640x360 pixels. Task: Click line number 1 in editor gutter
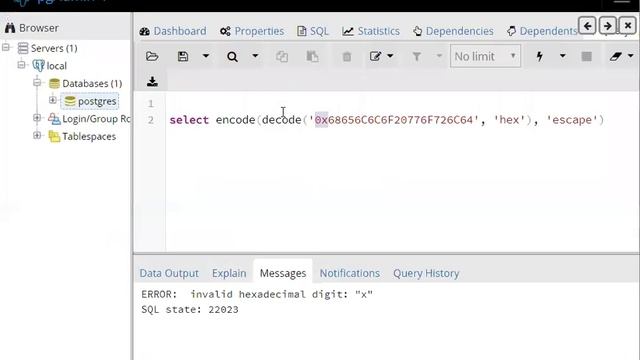click(x=151, y=104)
